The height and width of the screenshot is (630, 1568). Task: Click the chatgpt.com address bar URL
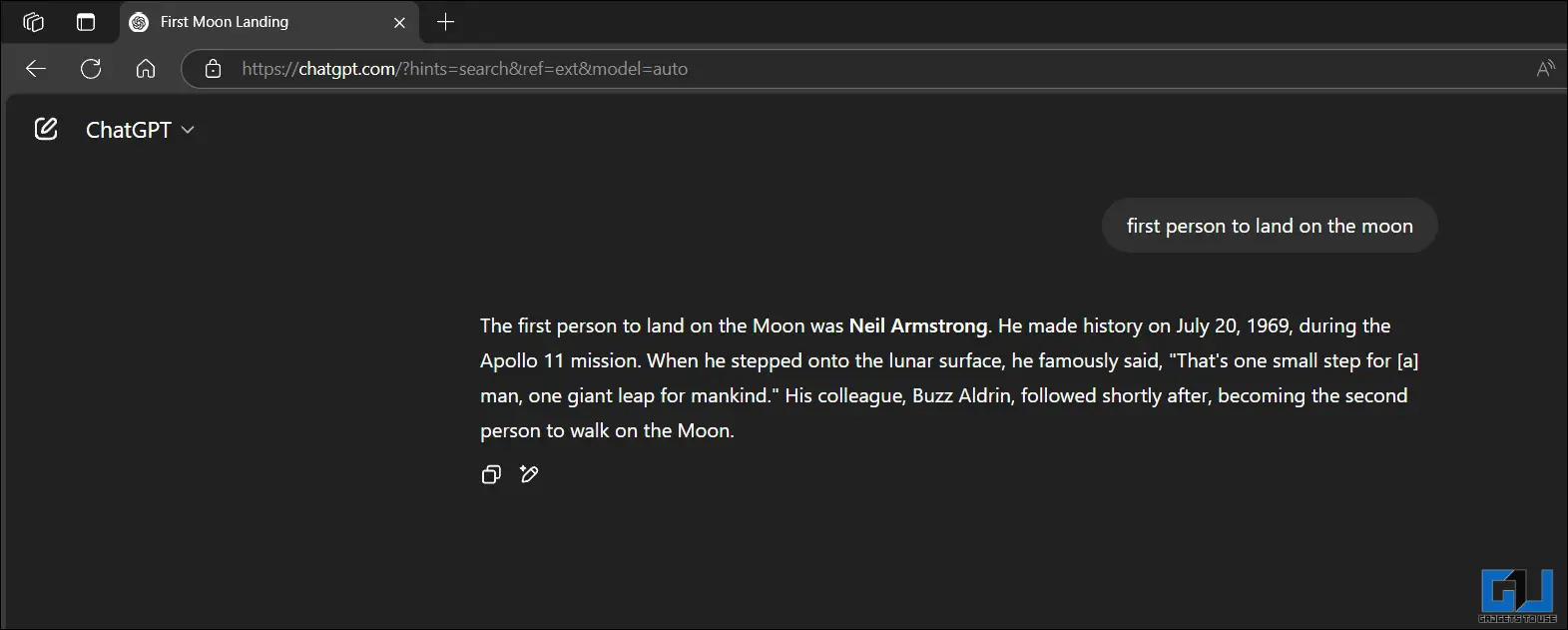click(x=464, y=69)
